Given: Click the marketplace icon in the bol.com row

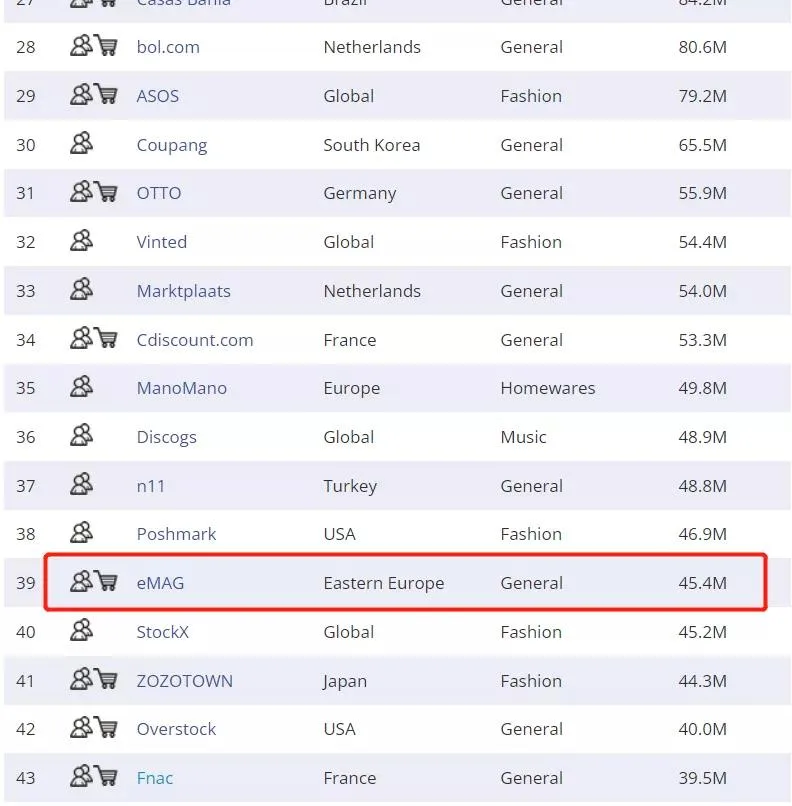Looking at the screenshot, I should 82,46.
